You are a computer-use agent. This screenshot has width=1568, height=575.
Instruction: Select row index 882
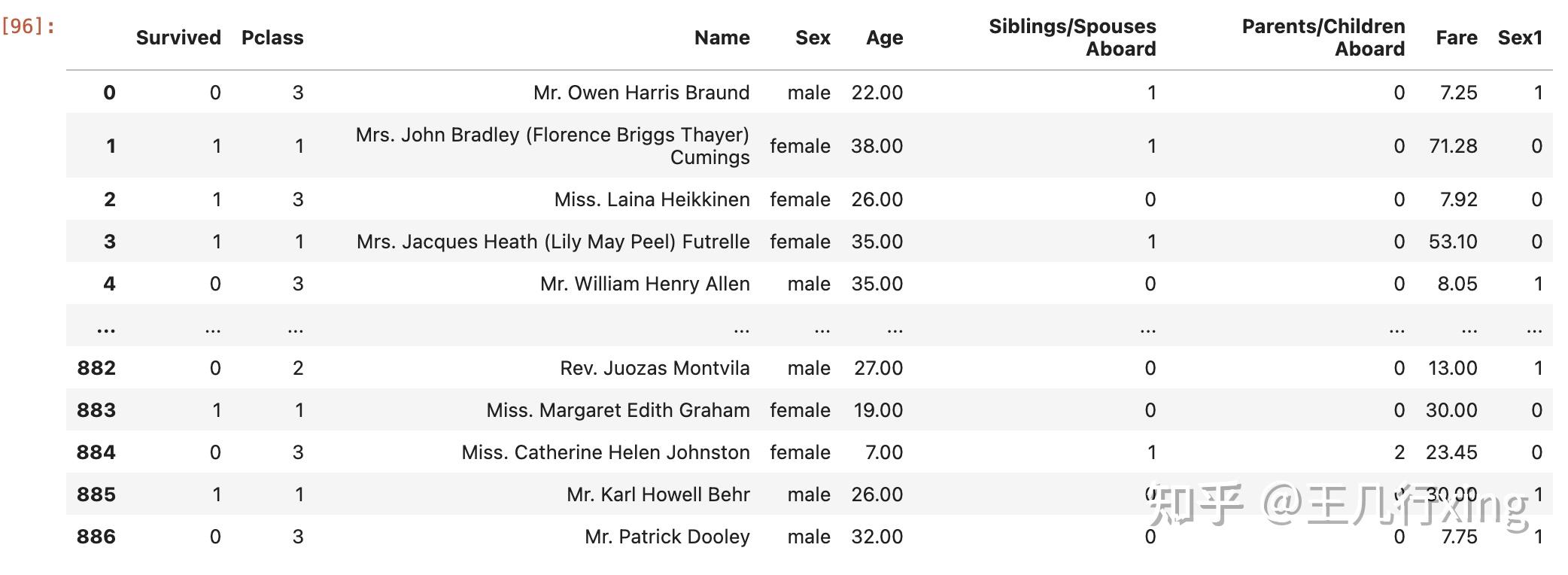tap(96, 368)
